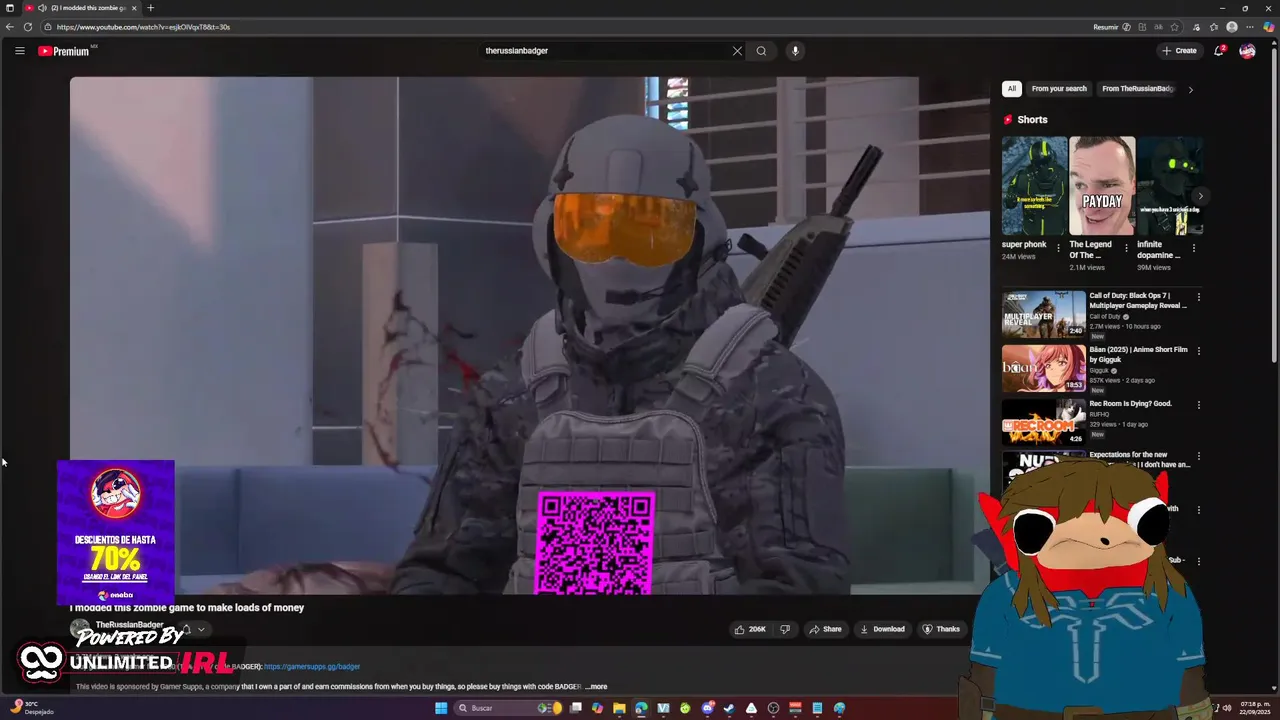Click the video title text

click(187, 607)
